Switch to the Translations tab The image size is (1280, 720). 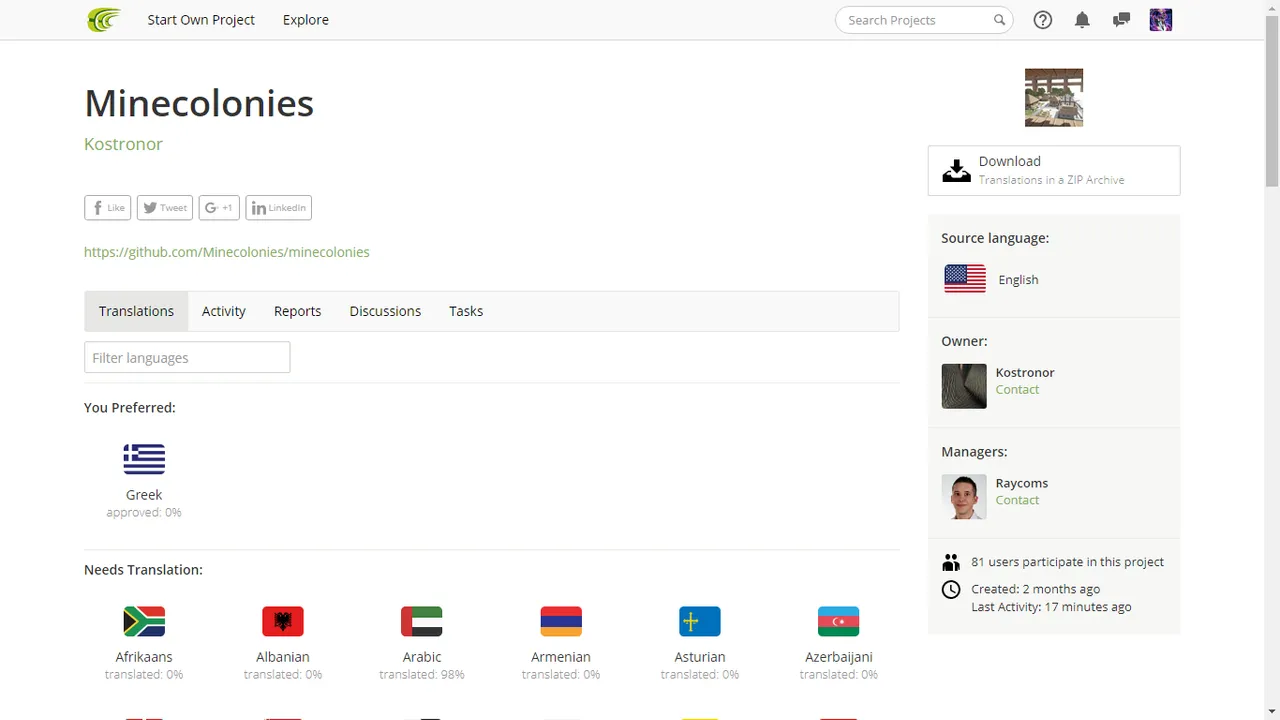click(136, 311)
